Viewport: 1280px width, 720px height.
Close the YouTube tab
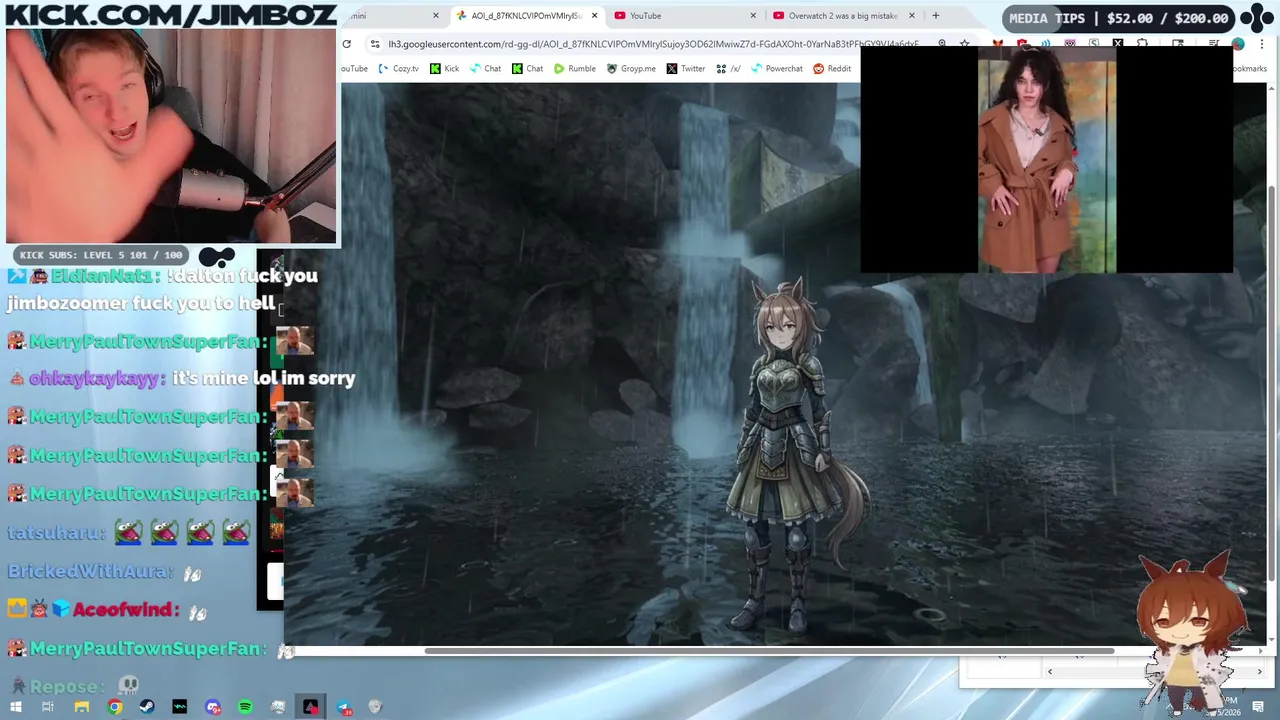(x=753, y=16)
